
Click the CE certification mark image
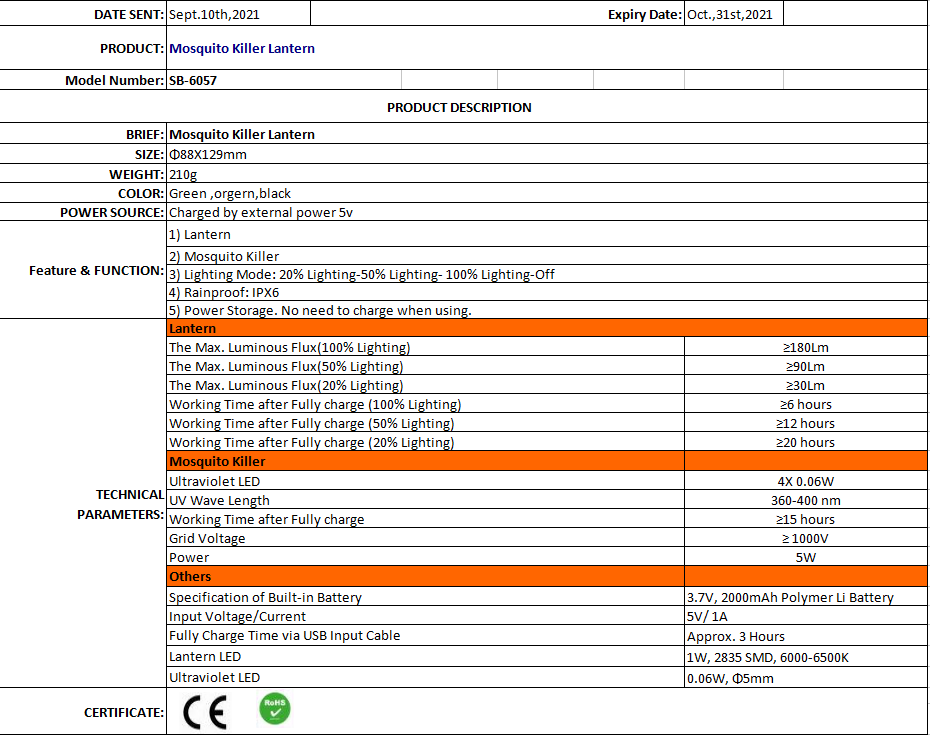[205, 711]
